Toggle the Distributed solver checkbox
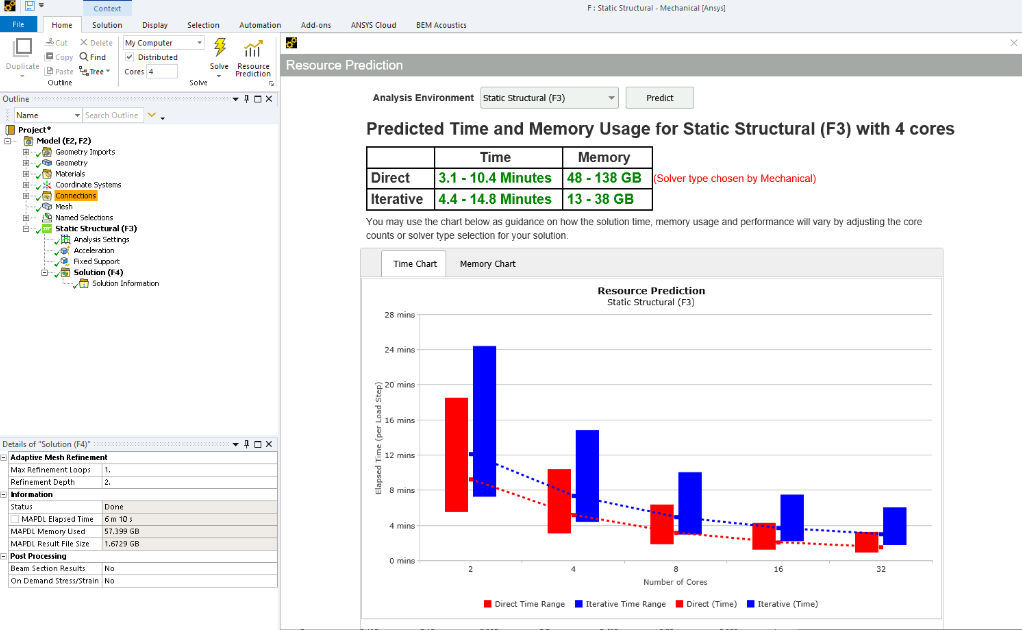 [129, 57]
